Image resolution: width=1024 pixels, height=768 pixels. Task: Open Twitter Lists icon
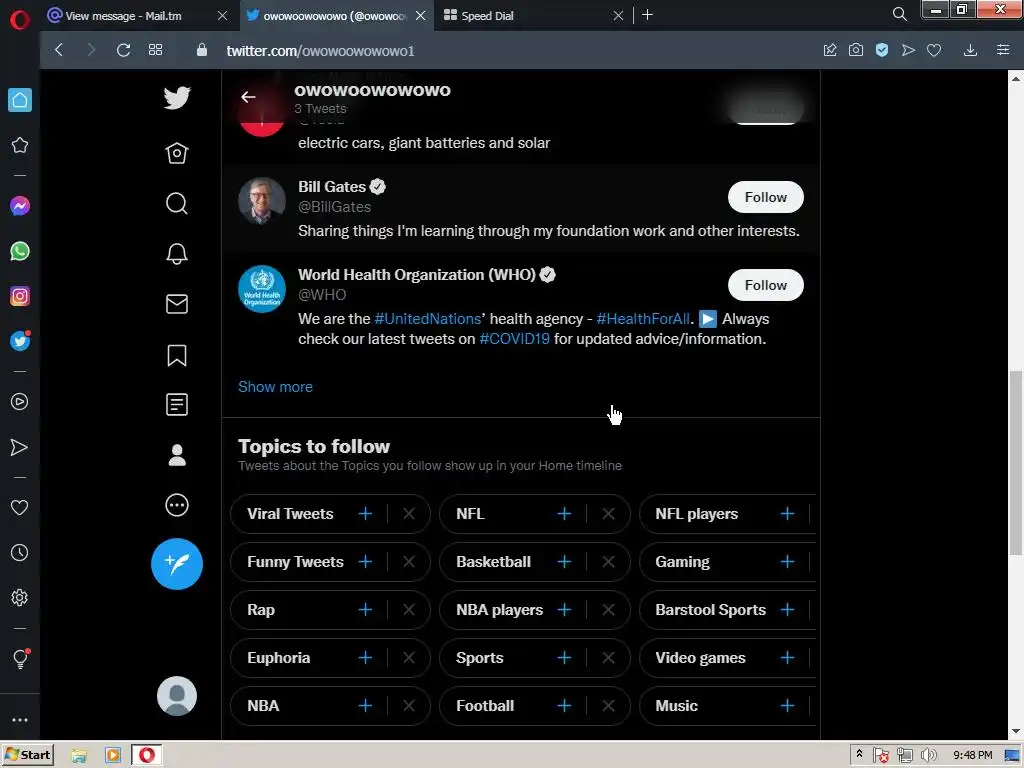coord(177,405)
